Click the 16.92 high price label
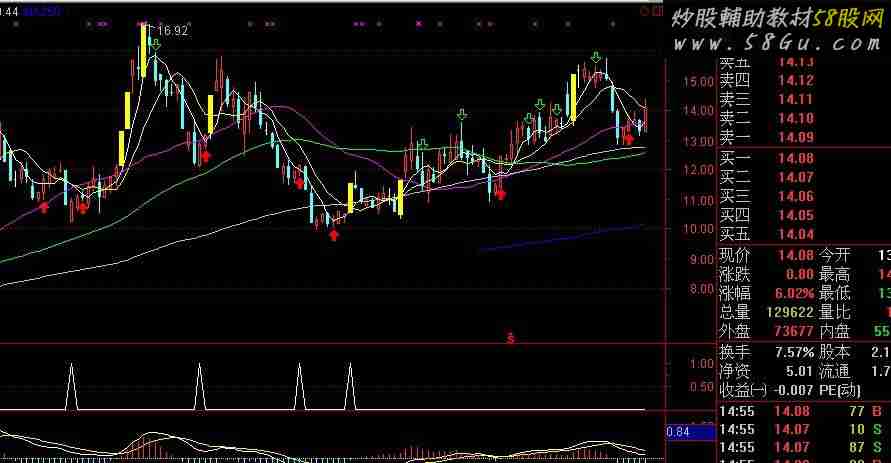The height and width of the screenshot is (463, 891). click(173, 31)
